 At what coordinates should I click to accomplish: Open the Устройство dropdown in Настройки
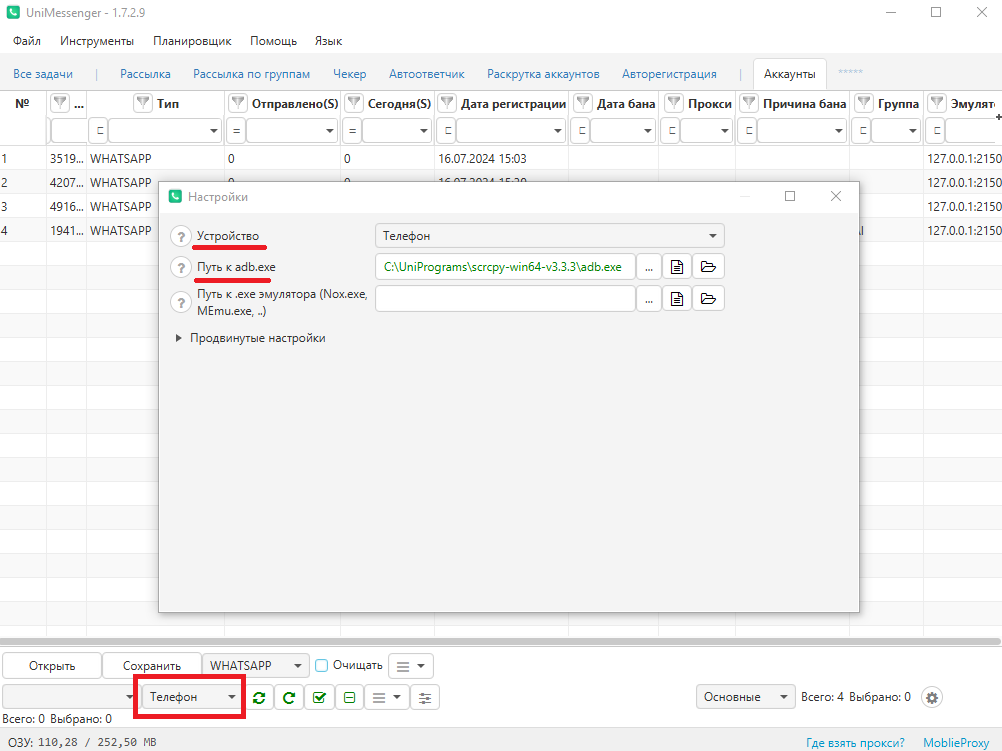549,236
